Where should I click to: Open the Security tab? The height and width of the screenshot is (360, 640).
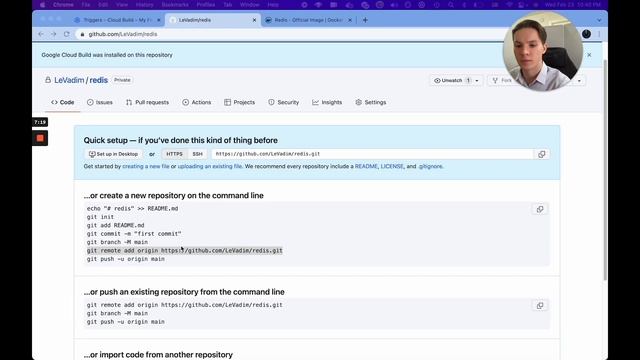(284, 102)
